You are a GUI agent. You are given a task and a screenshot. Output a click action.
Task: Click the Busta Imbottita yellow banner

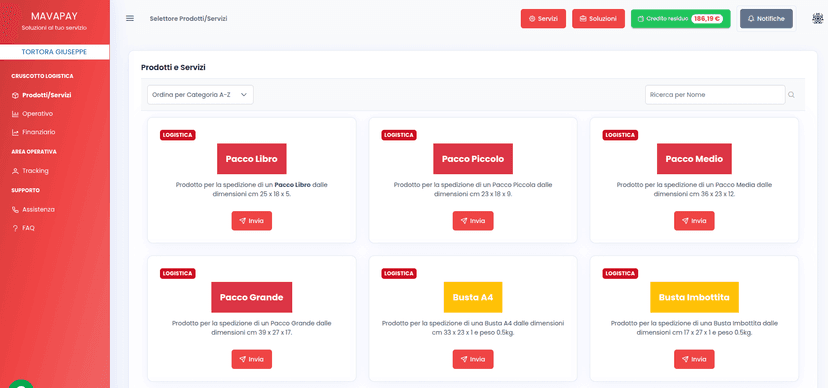pos(694,297)
